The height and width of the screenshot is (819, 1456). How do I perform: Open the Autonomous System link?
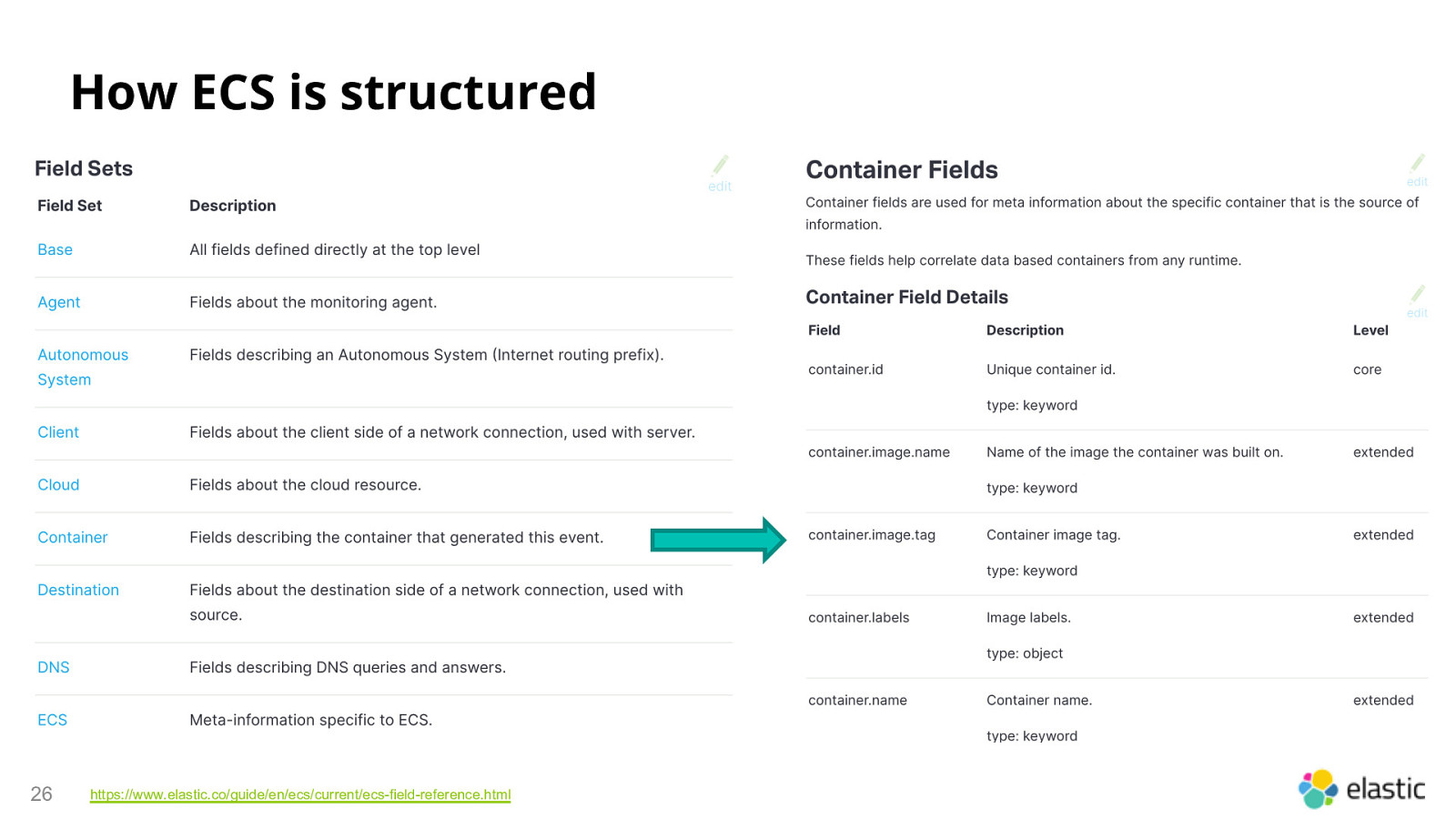pyautogui.click(x=83, y=367)
